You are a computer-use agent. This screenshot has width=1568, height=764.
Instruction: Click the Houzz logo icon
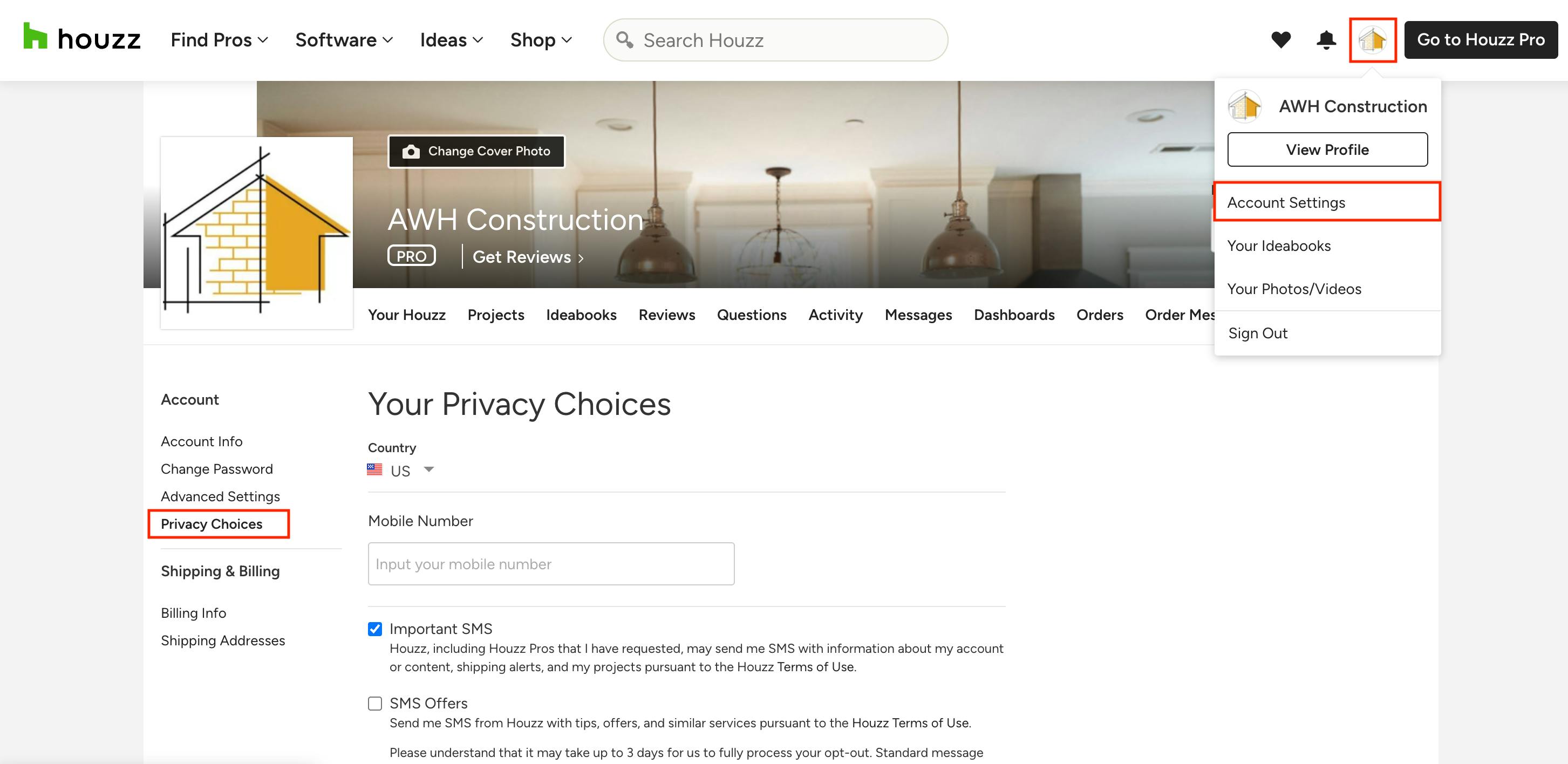(x=35, y=36)
